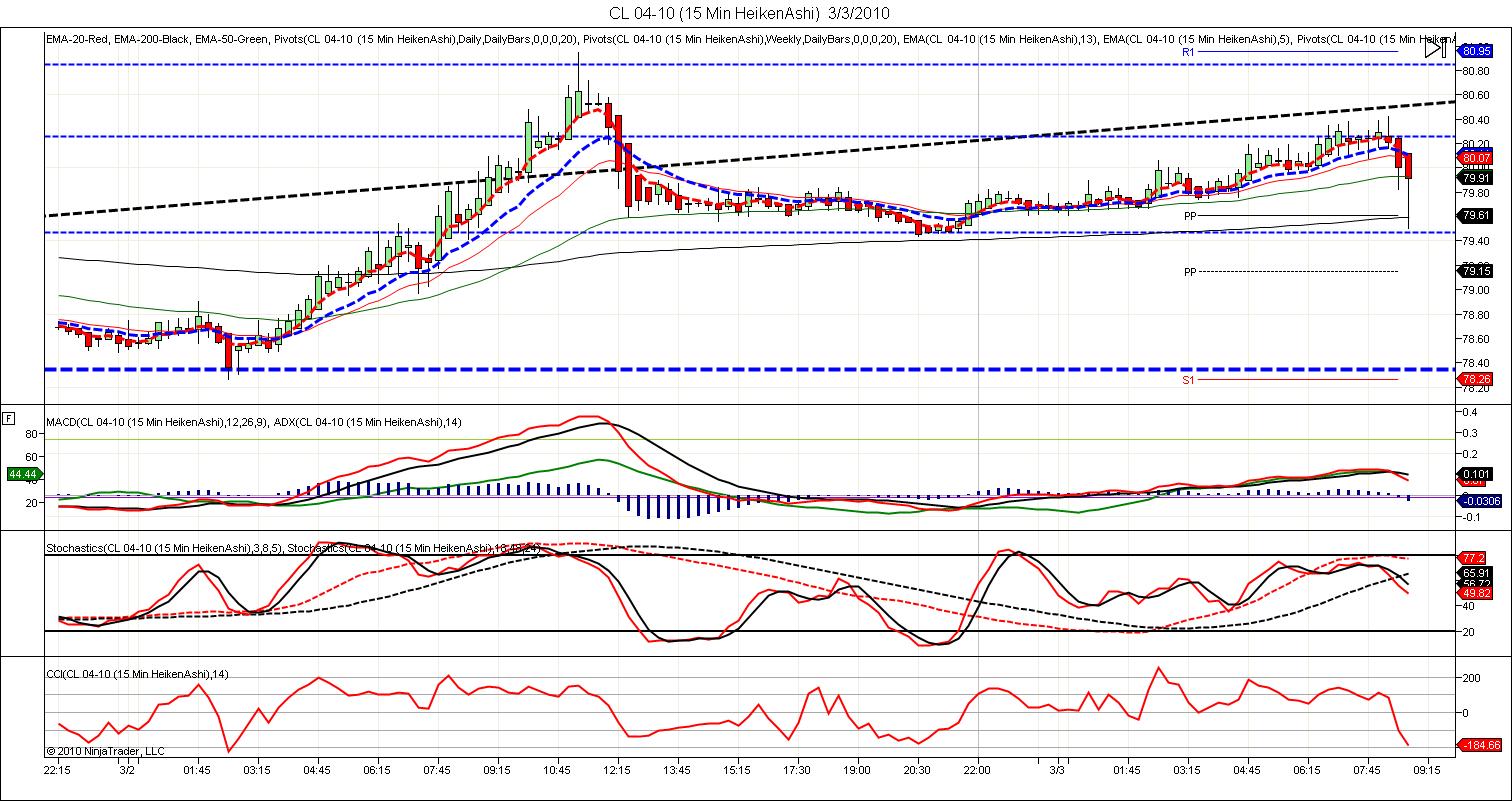The width and height of the screenshot is (1512, 801).
Task: Click the scroll-to-latest-bar arrow icon
Action: [x=1435, y=48]
